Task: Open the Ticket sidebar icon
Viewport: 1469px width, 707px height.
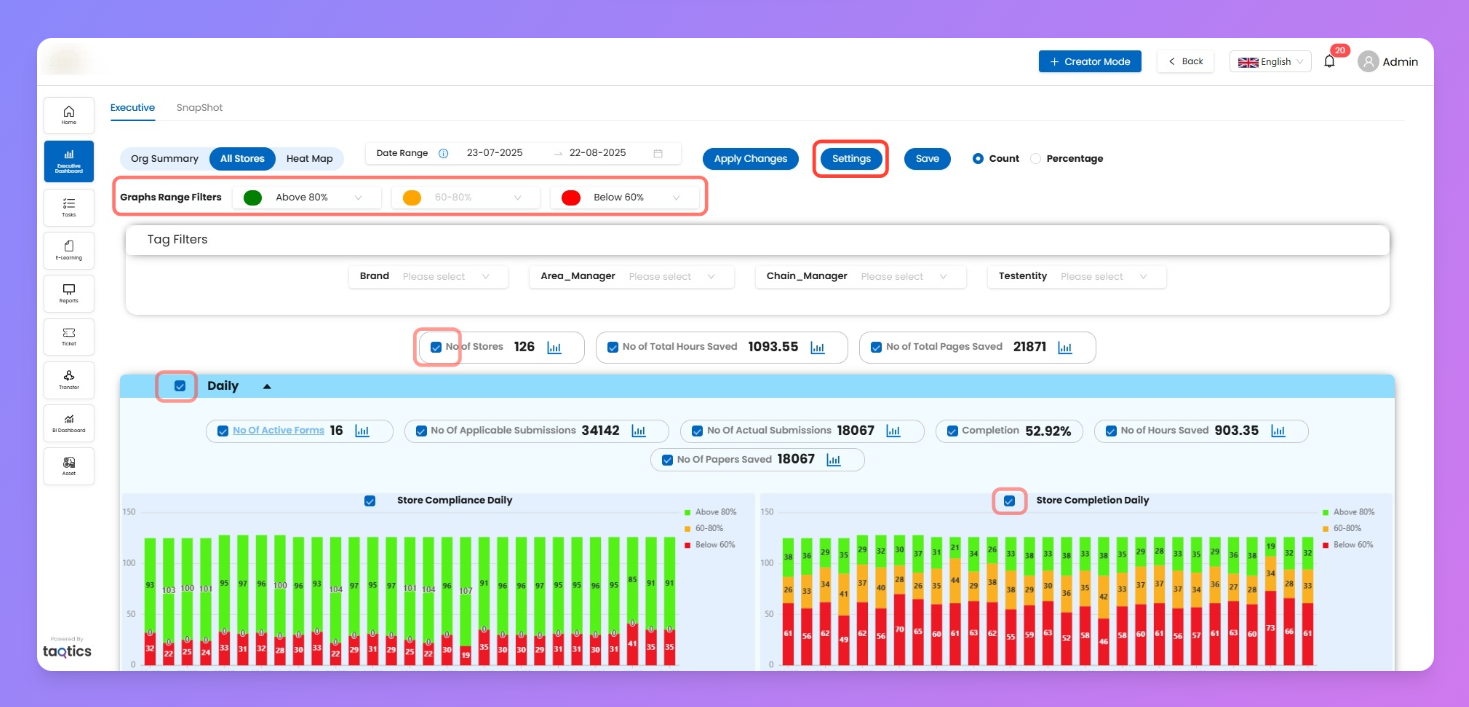Action: 69,334
